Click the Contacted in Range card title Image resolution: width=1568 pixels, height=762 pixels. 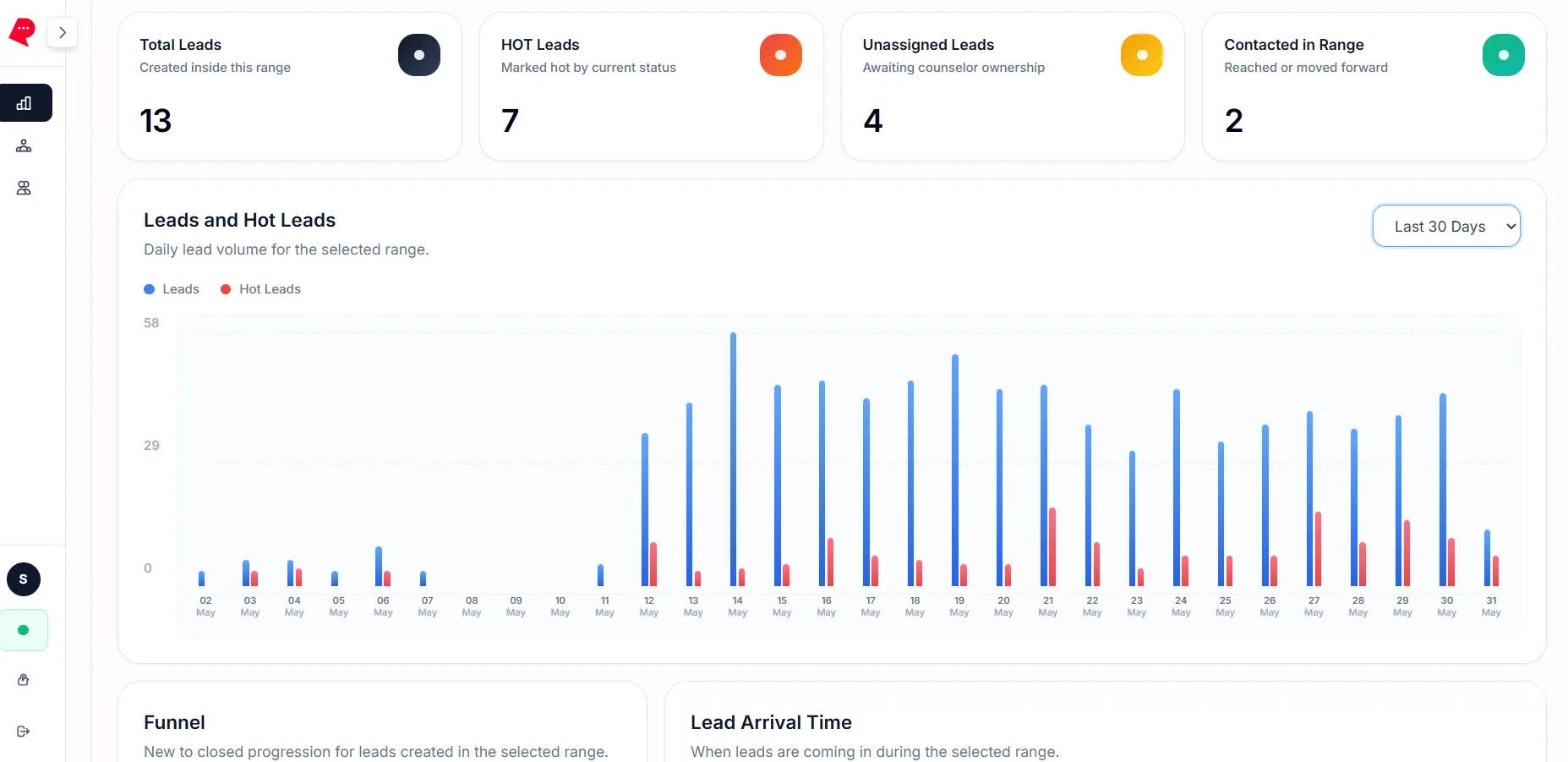(x=1293, y=45)
